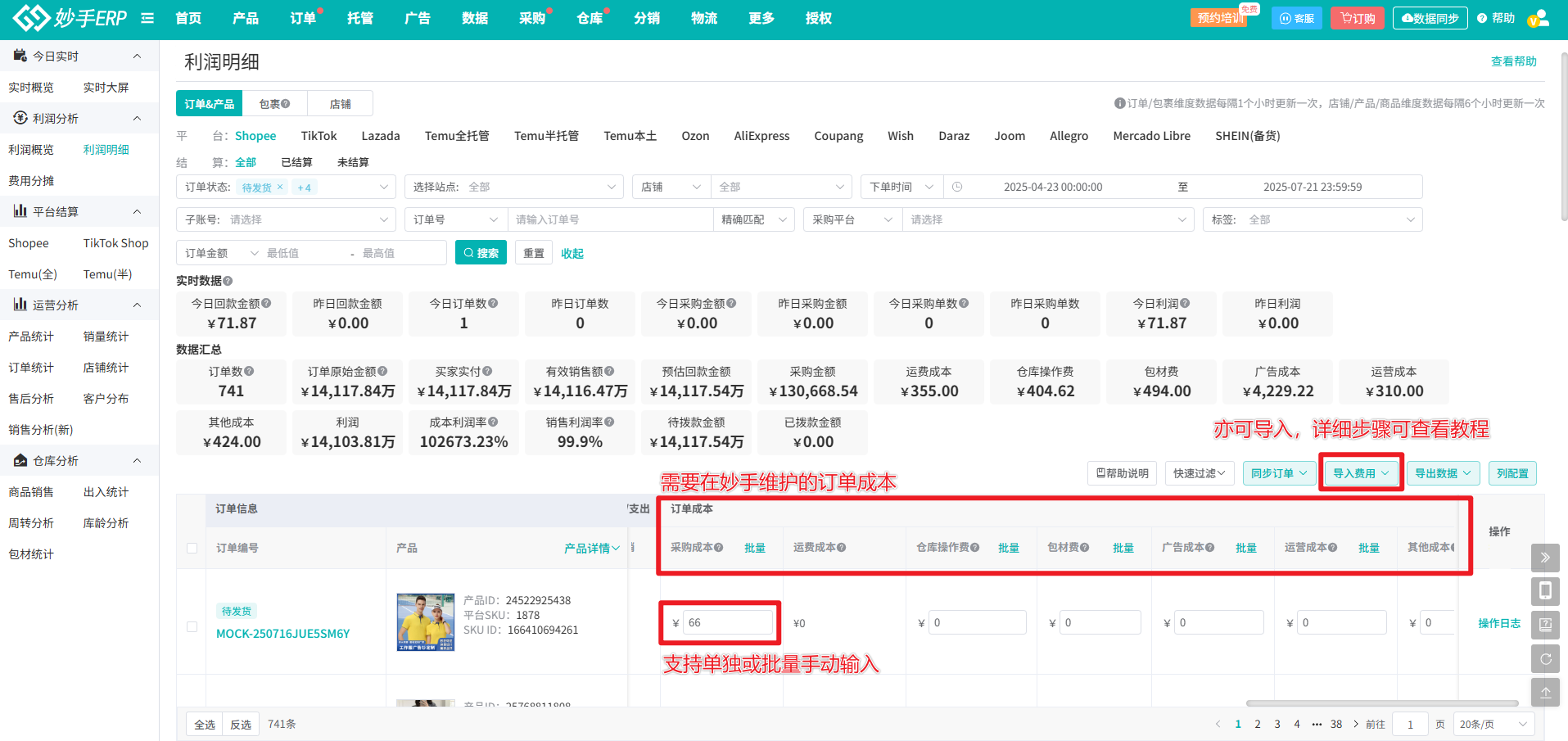
Task: Tick the select-all header checkbox
Action: (192, 548)
